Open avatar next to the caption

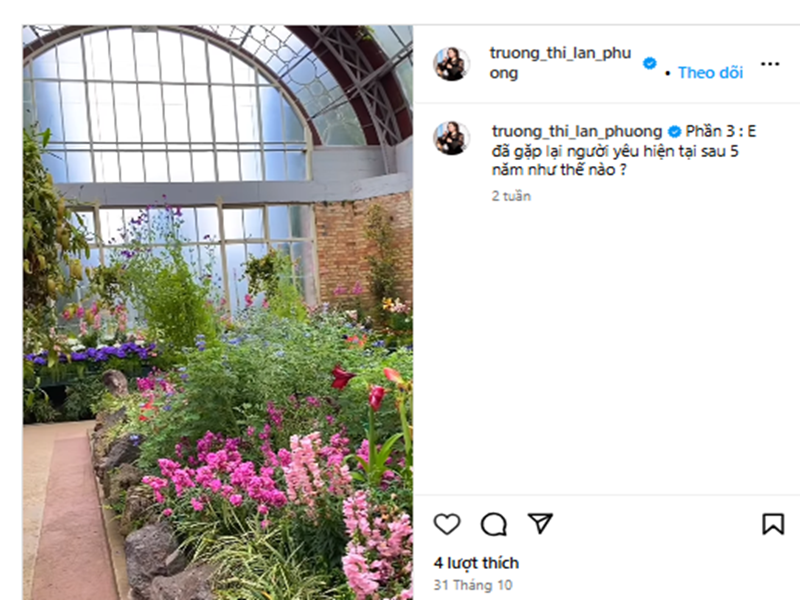(452, 138)
